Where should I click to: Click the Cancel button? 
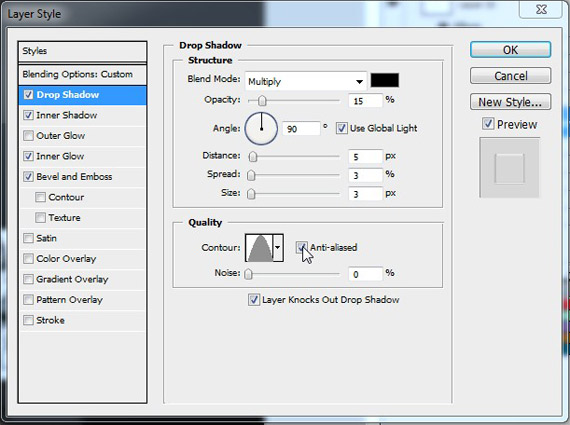click(510, 76)
